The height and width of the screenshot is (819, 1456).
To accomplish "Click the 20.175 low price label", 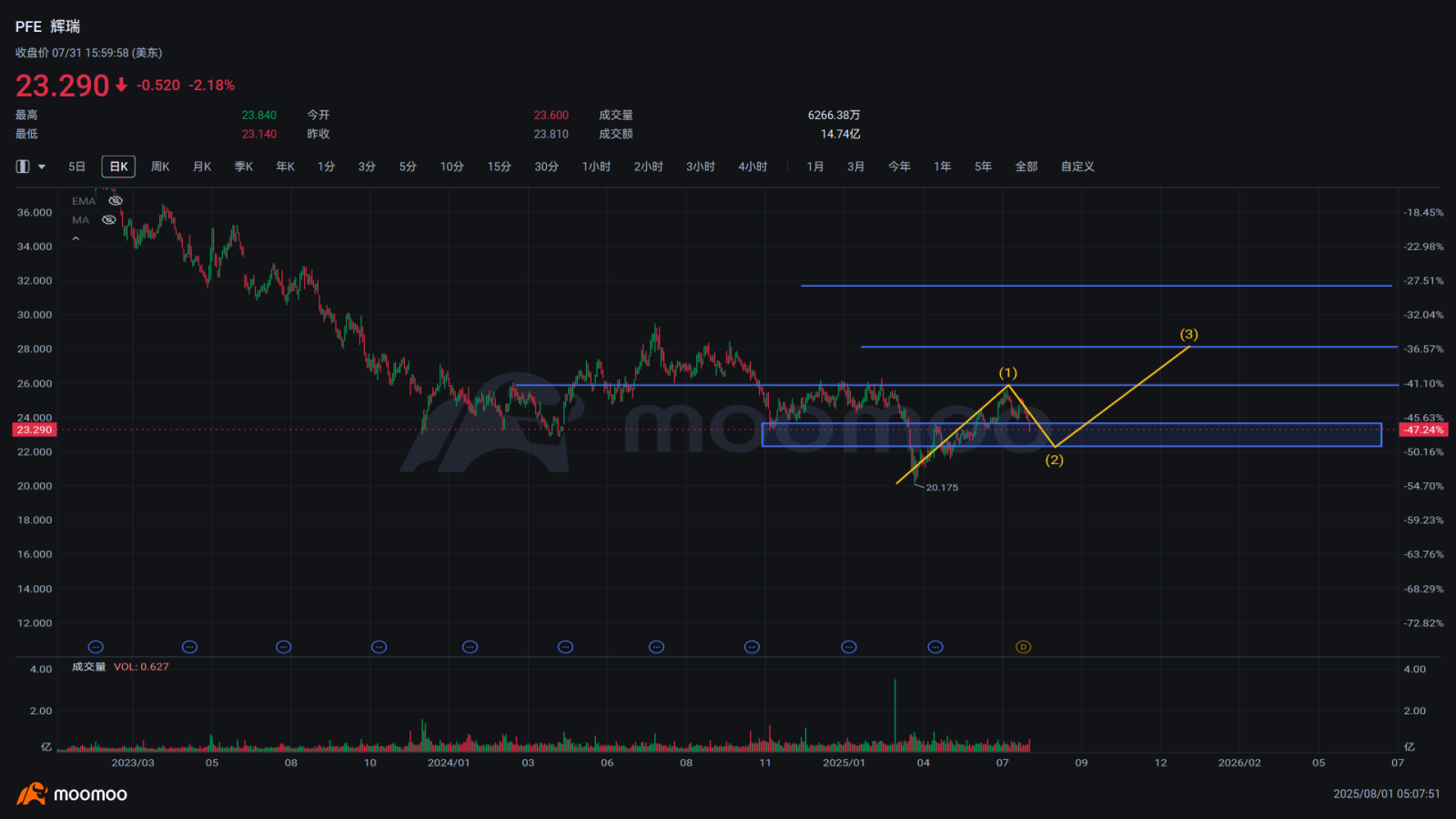I will (x=942, y=488).
